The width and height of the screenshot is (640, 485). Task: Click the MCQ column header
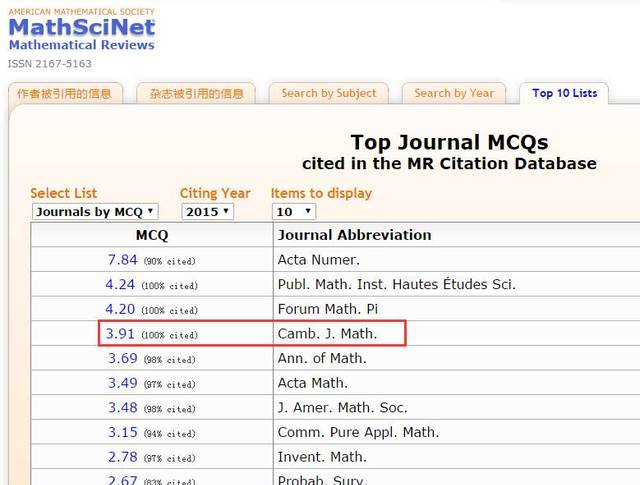[x=152, y=235]
